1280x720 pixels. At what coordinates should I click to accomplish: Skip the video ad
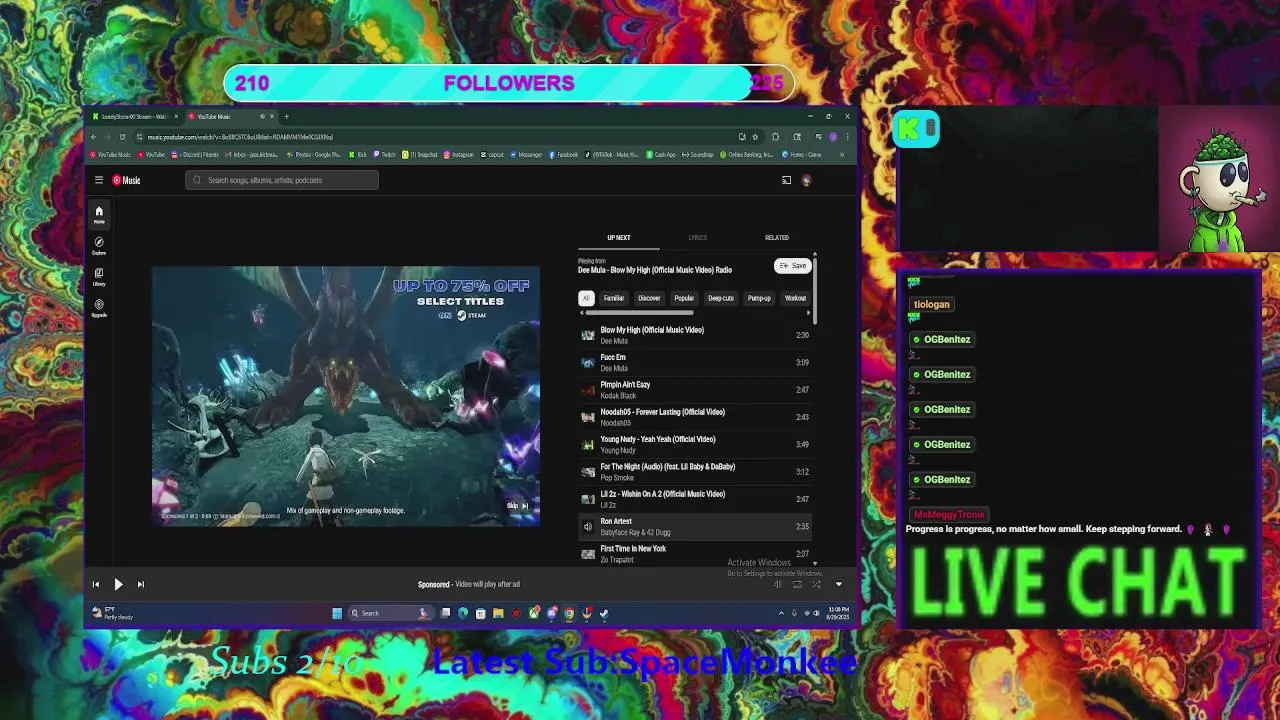pos(517,506)
